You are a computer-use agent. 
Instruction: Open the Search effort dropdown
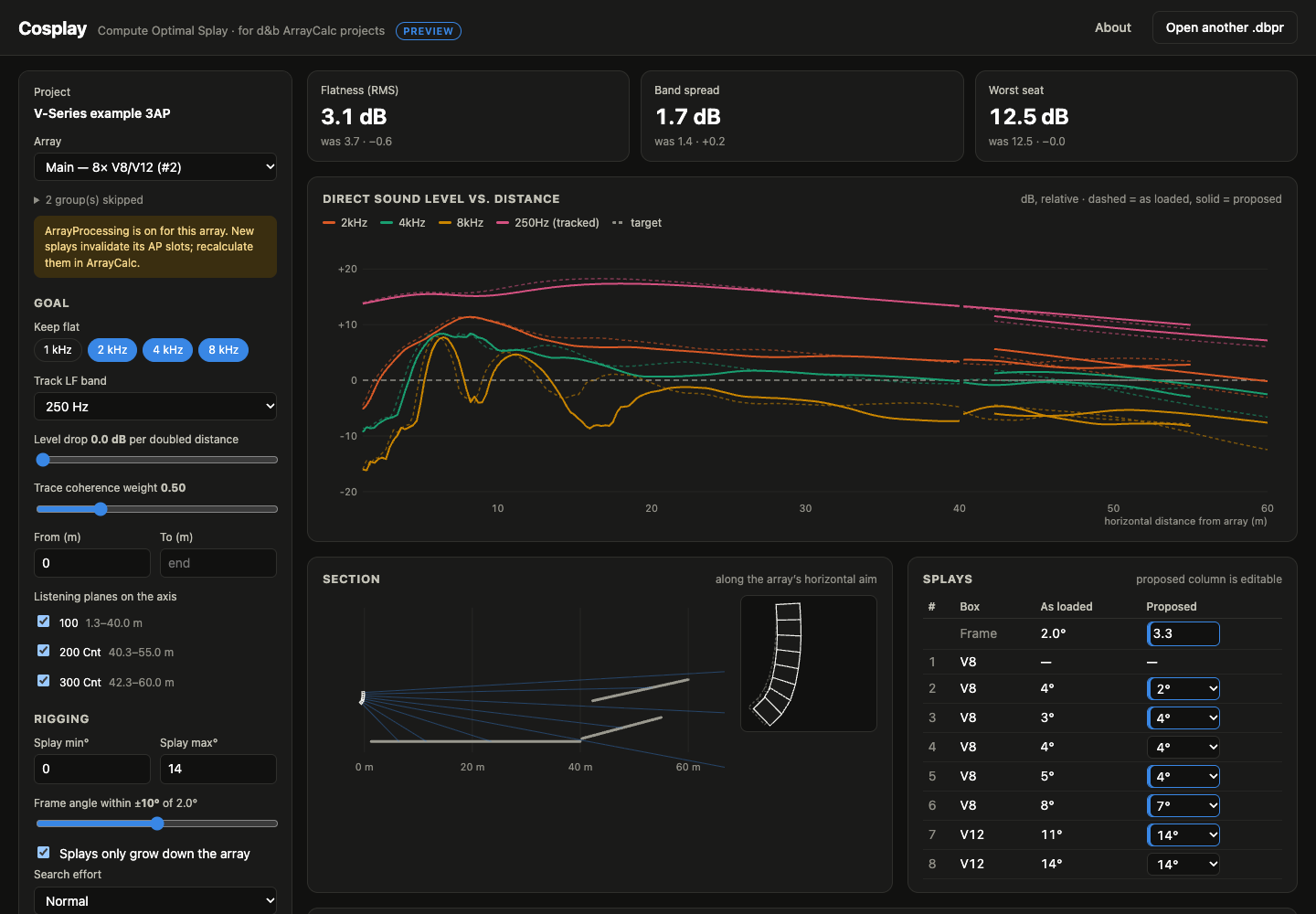pos(155,901)
